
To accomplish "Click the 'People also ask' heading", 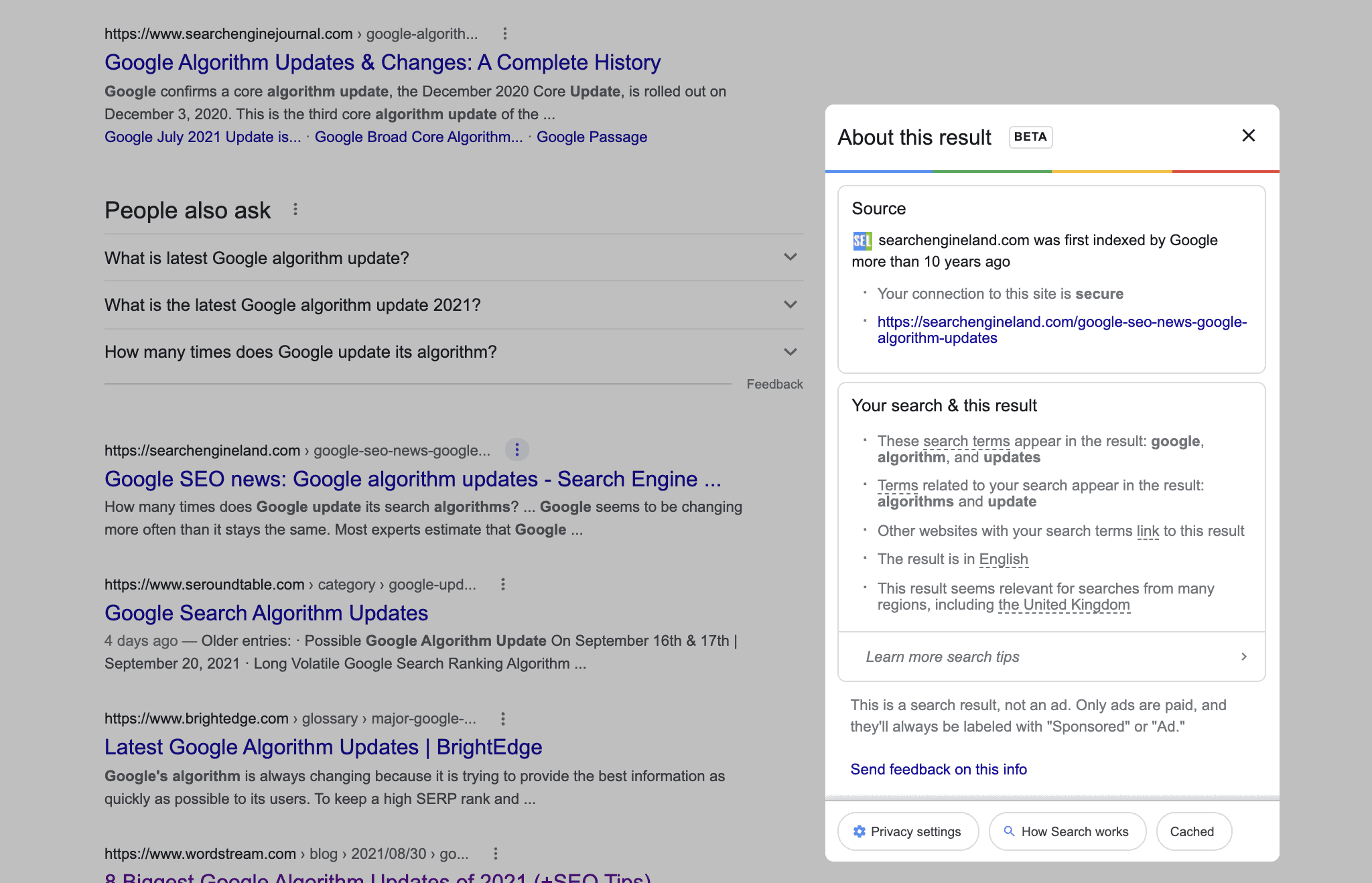I will 188,210.
